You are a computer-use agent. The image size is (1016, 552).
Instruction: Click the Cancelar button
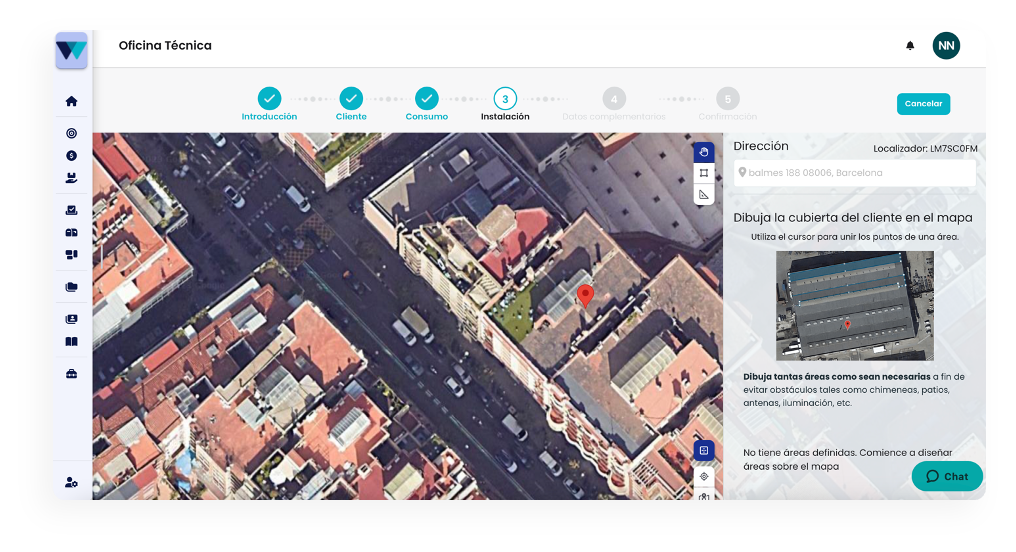point(923,104)
